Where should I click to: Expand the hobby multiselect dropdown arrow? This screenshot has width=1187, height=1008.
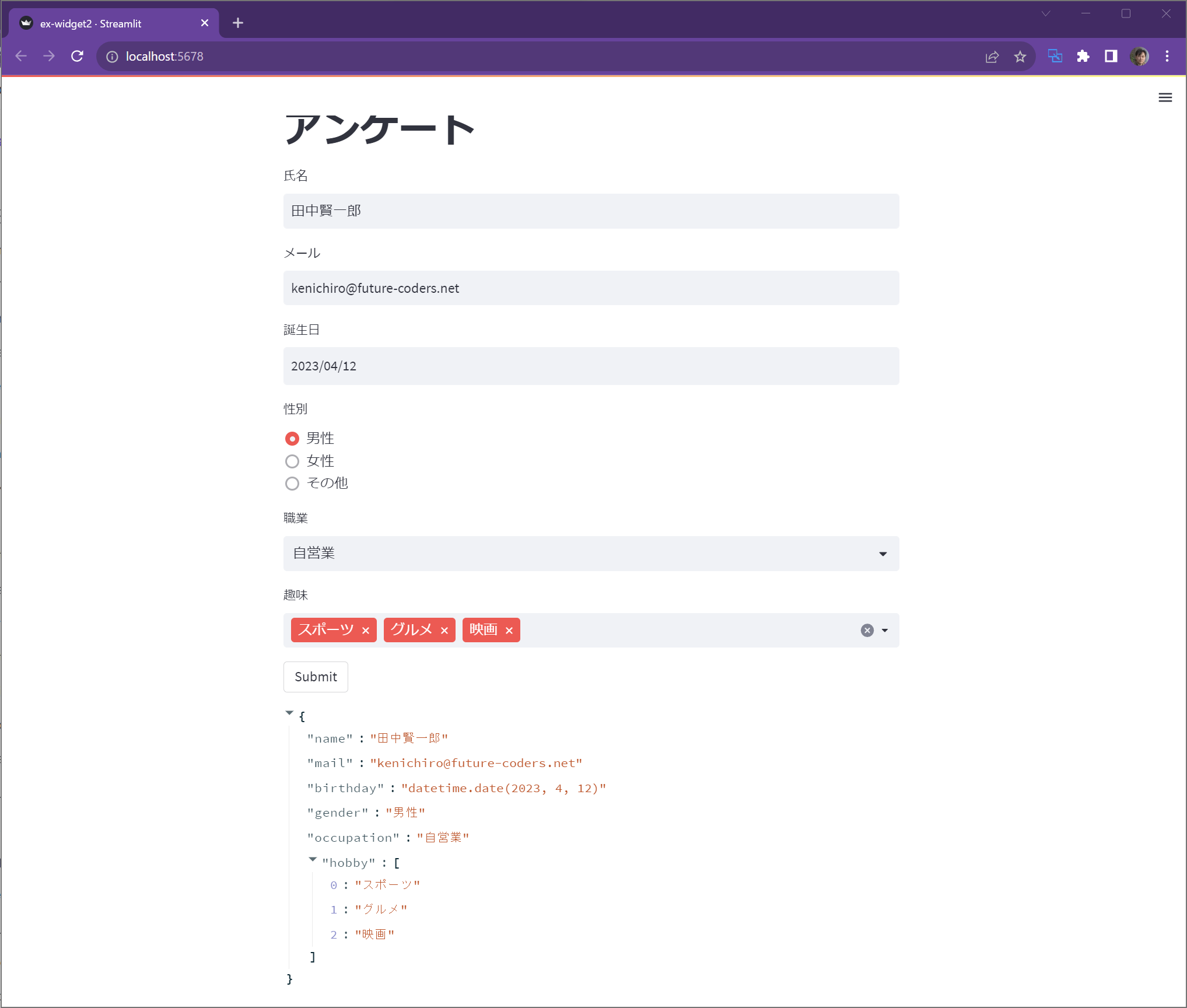point(885,630)
